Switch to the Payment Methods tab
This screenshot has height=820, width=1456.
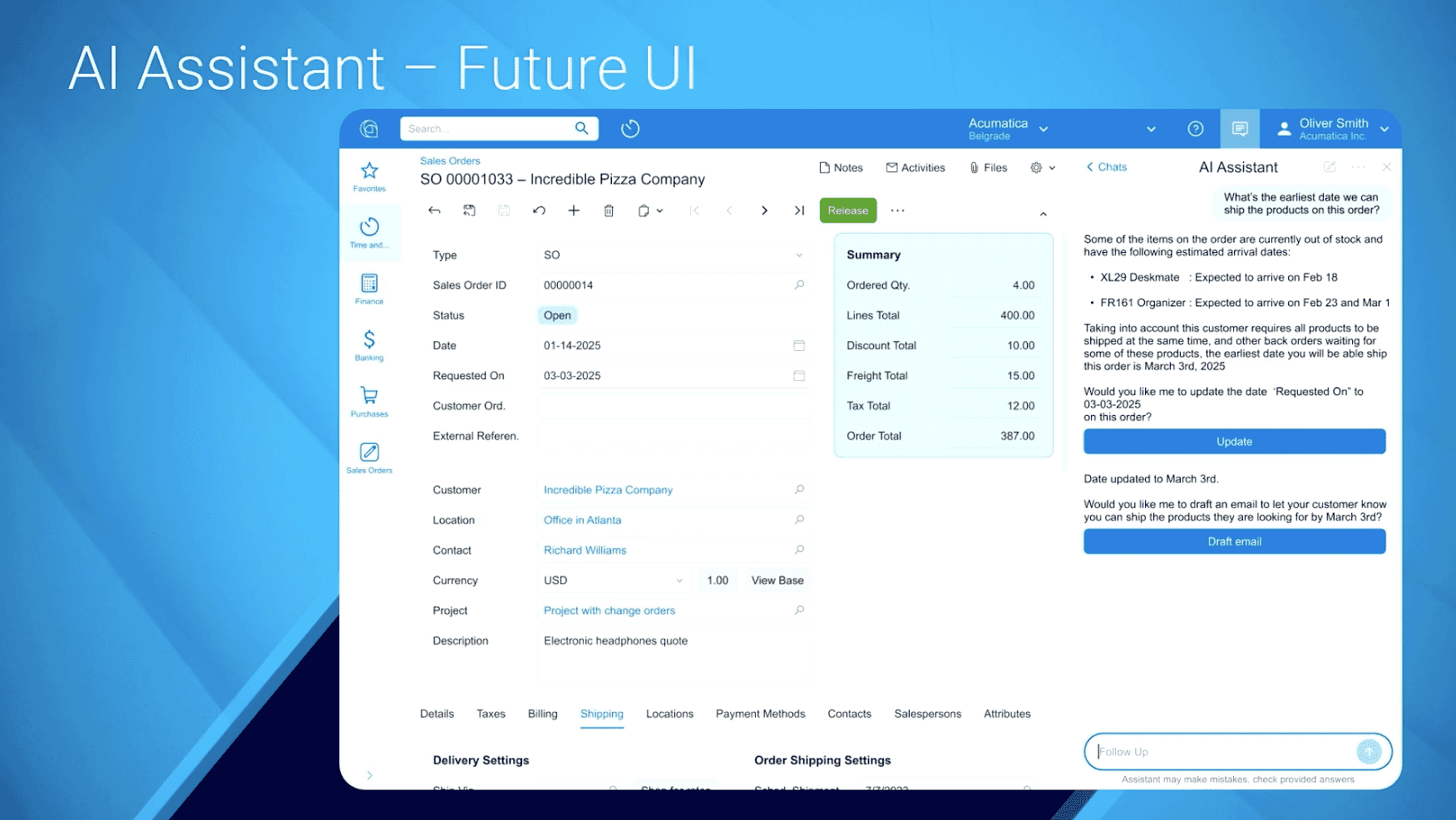pos(760,714)
